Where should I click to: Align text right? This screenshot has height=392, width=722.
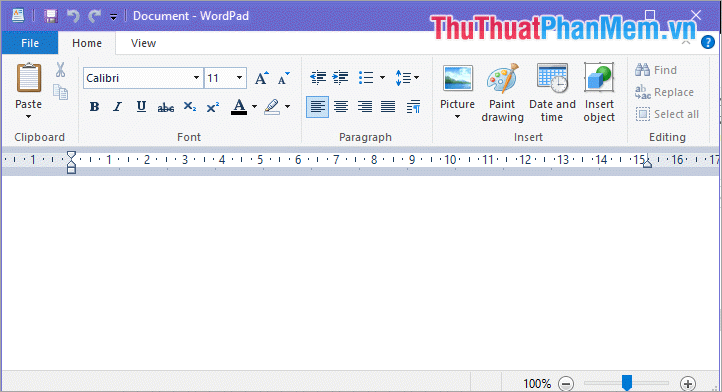(x=365, y=107)
